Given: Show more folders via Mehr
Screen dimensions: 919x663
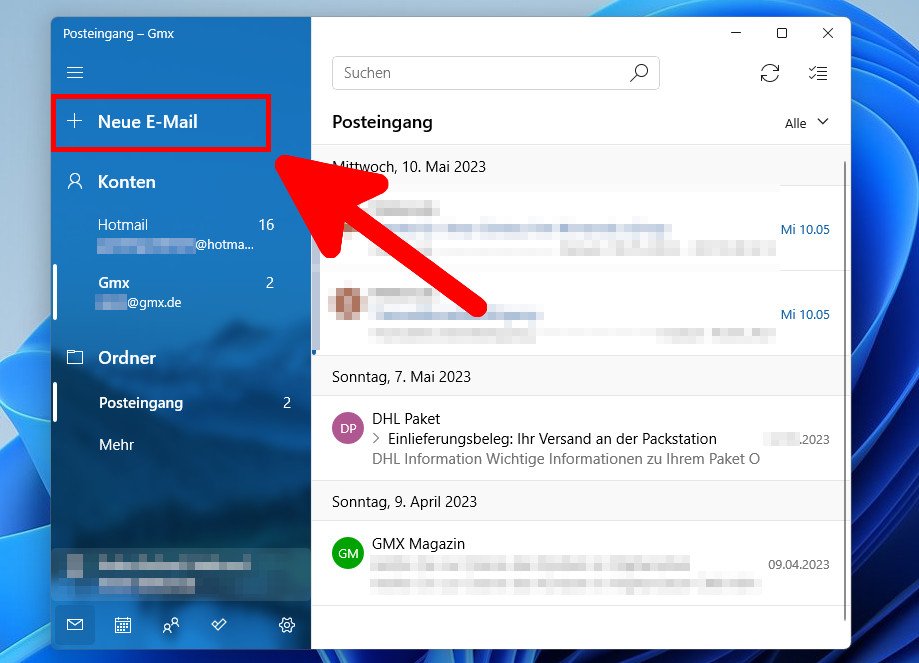Looking at the screenshot, I should click(117, 445).
